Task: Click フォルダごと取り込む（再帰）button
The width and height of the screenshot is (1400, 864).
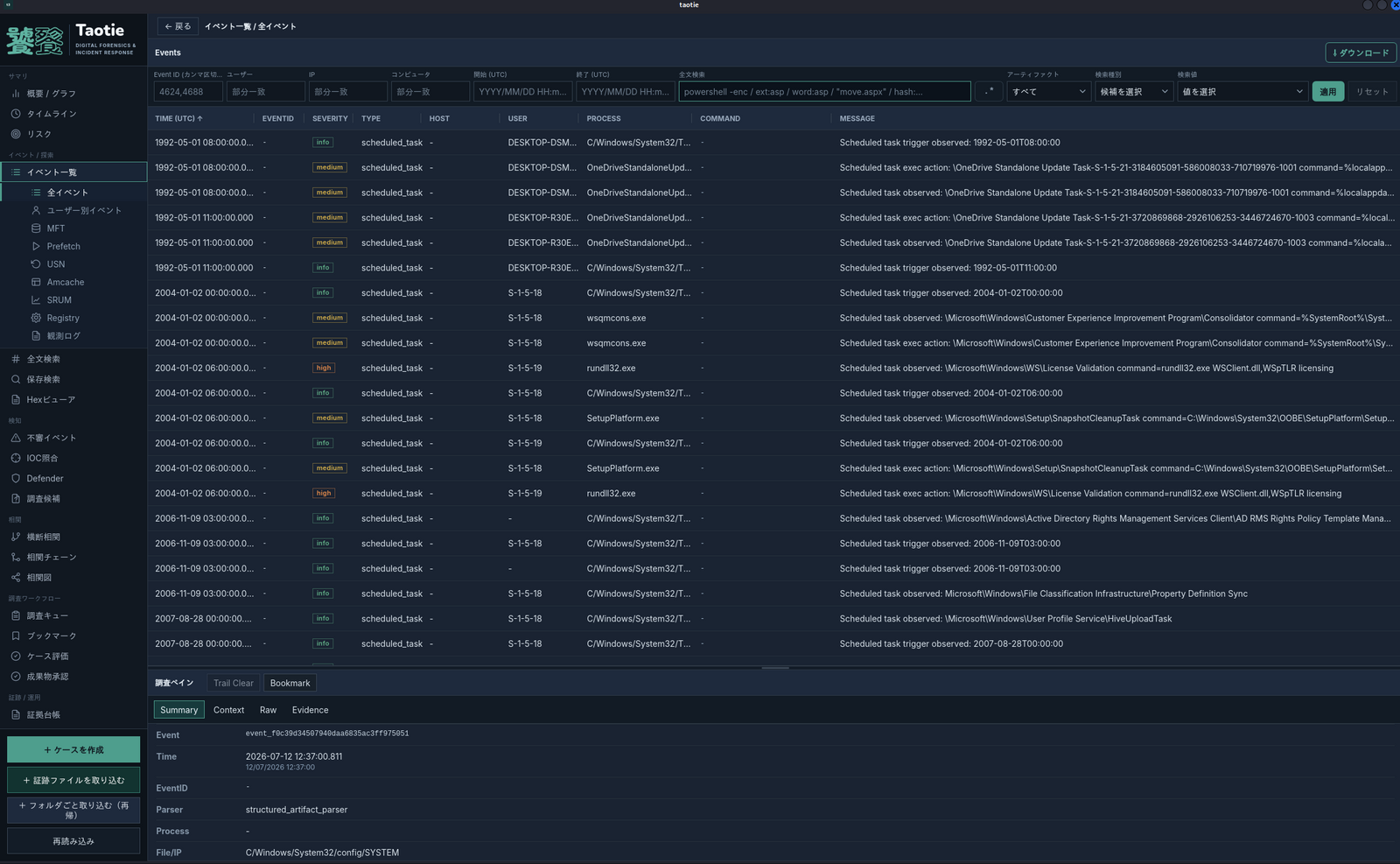Action: point(73,810)
